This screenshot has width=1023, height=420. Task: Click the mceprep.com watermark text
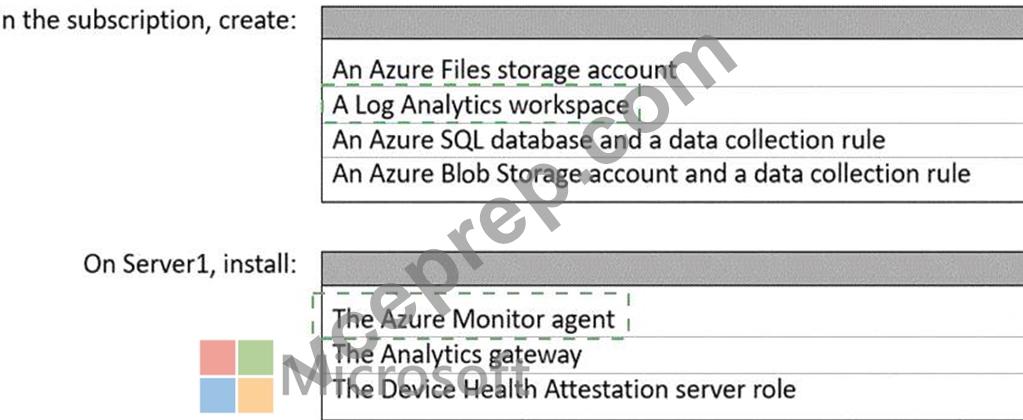click(x=509, y=215)
